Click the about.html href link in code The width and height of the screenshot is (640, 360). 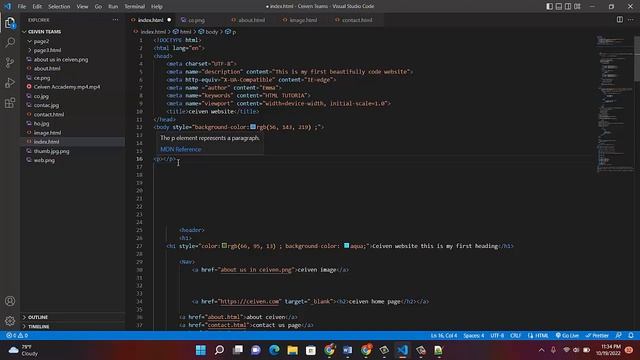point(224,317)
